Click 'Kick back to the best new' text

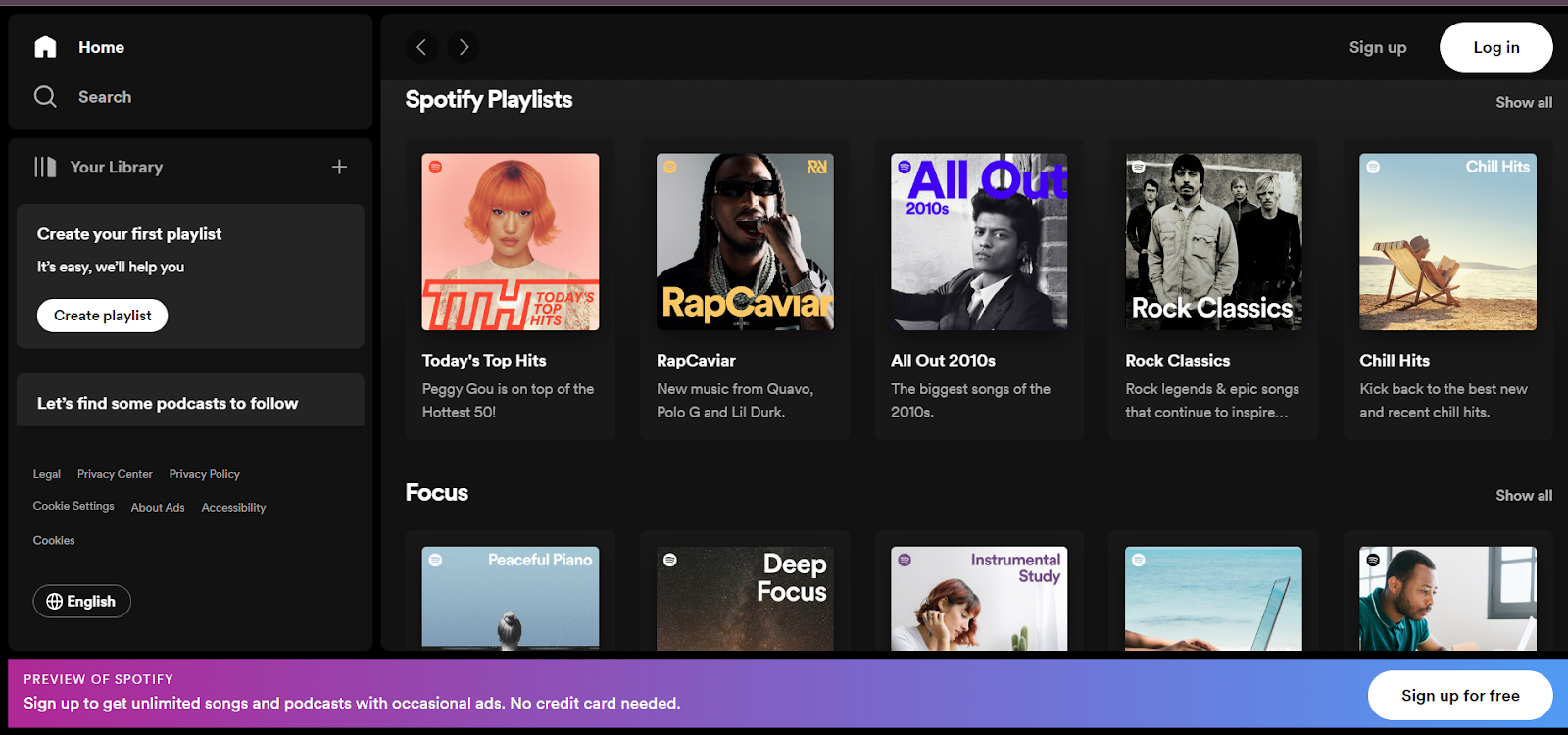(x=1444, y=401)
